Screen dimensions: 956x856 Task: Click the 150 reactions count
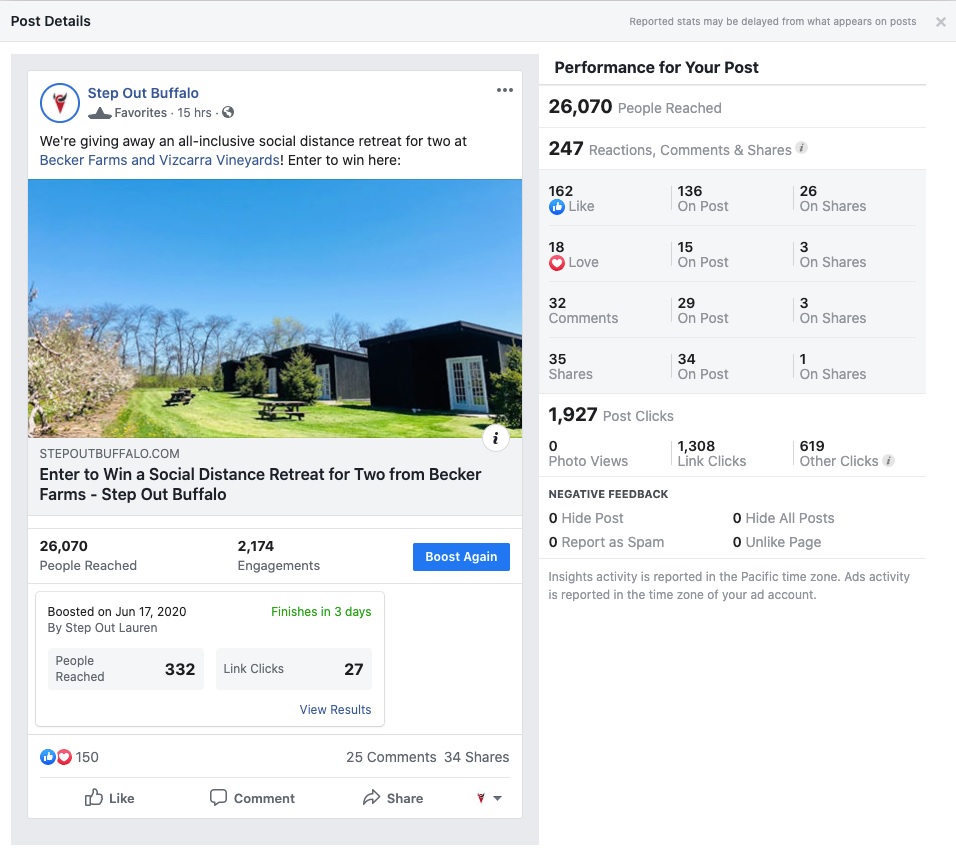click(87, 757)
